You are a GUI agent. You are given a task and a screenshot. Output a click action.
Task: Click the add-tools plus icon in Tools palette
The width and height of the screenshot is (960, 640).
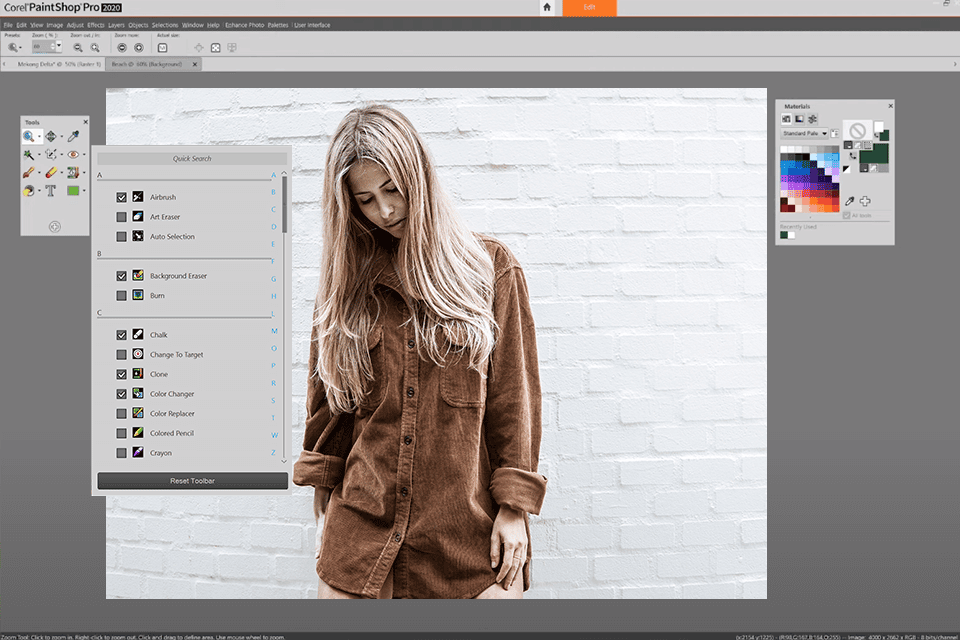54,227
